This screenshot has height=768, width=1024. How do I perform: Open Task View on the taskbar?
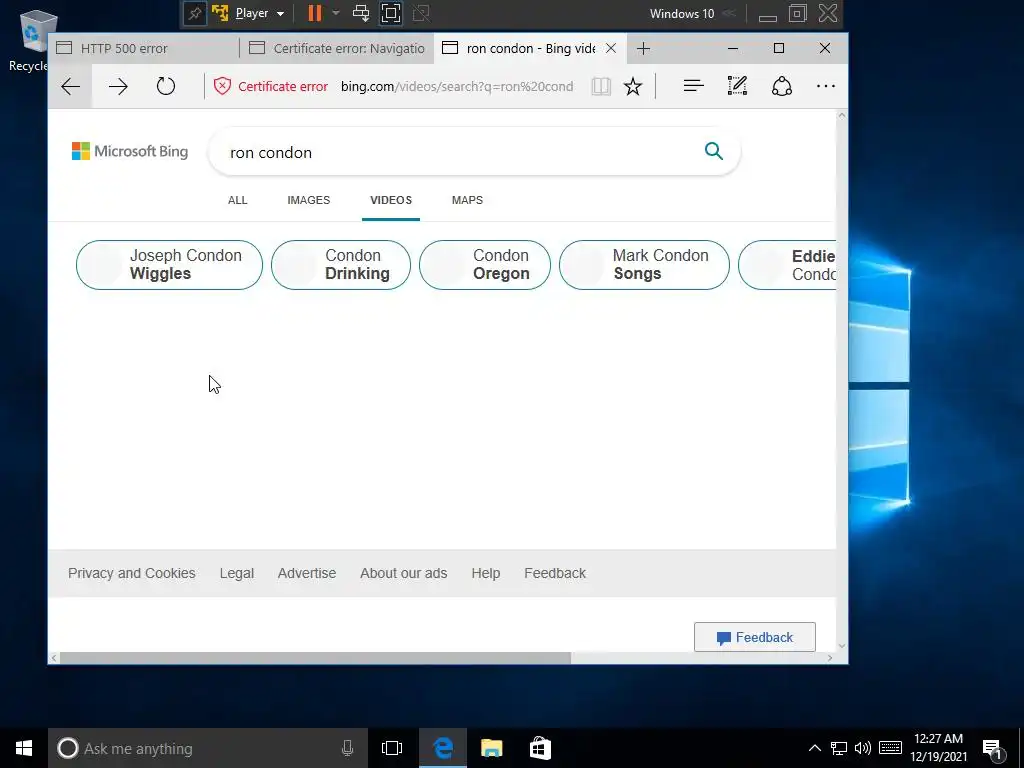[x=392, y=748]
